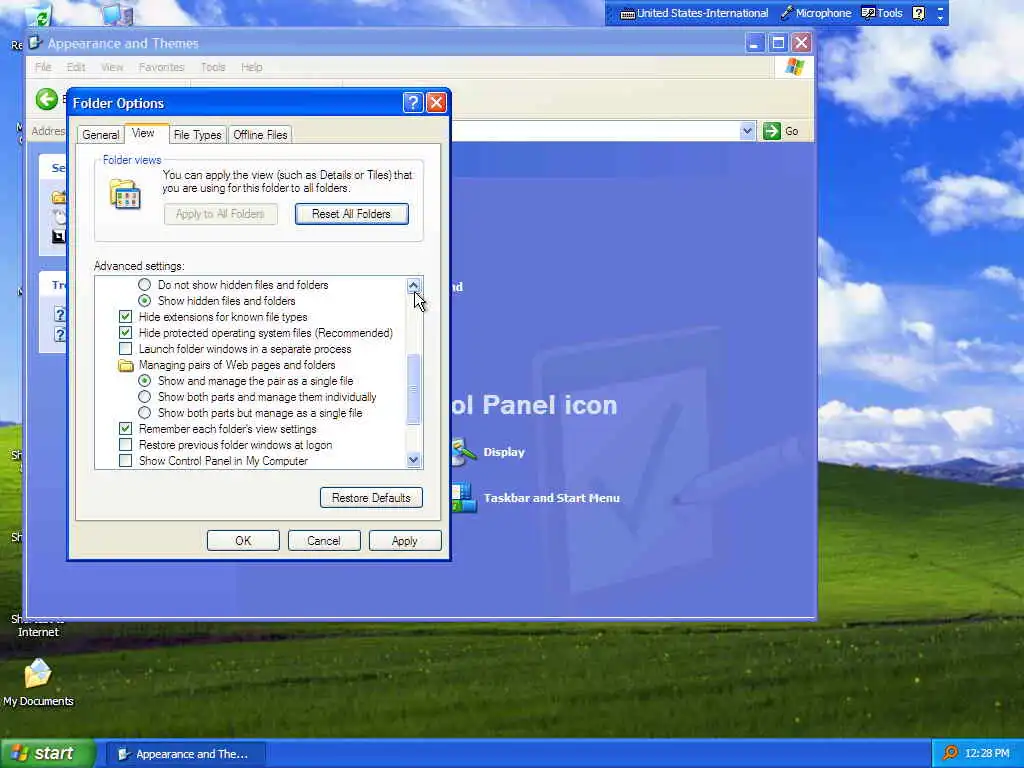Click Apply in Folder Options

click(404, 541)
